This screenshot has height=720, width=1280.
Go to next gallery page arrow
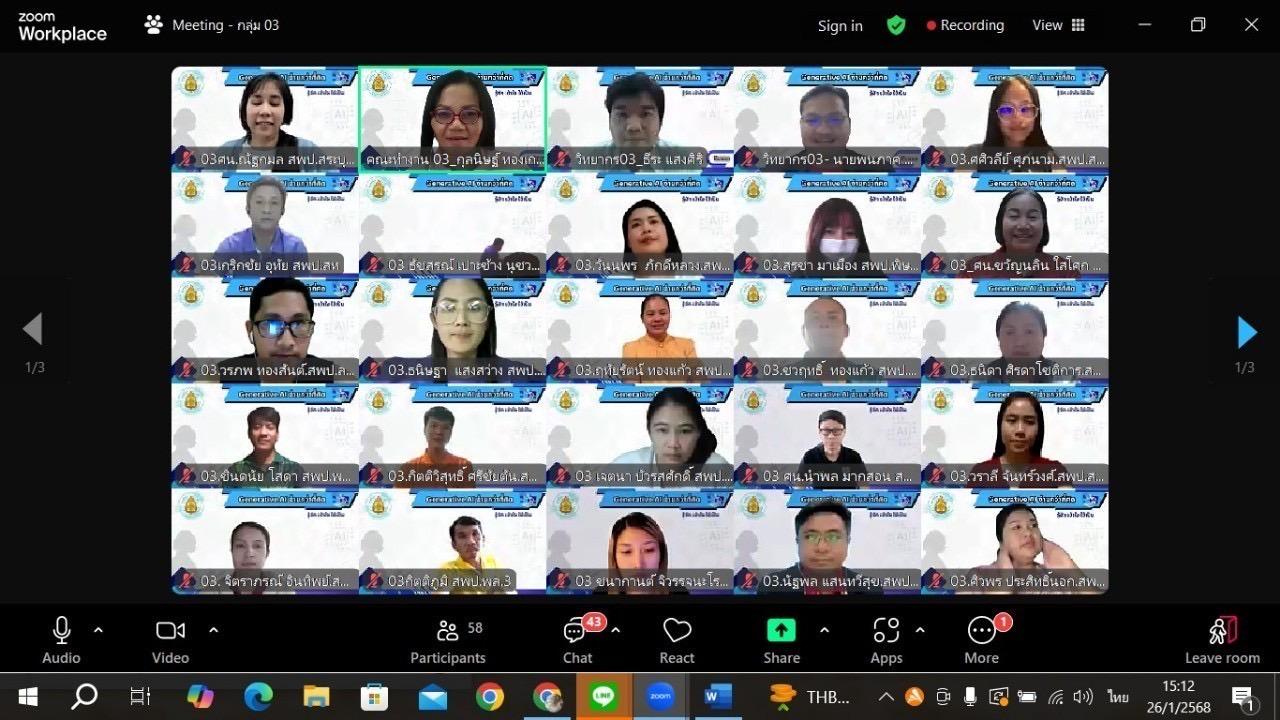pyautogui.click(x=1246, y=331)
